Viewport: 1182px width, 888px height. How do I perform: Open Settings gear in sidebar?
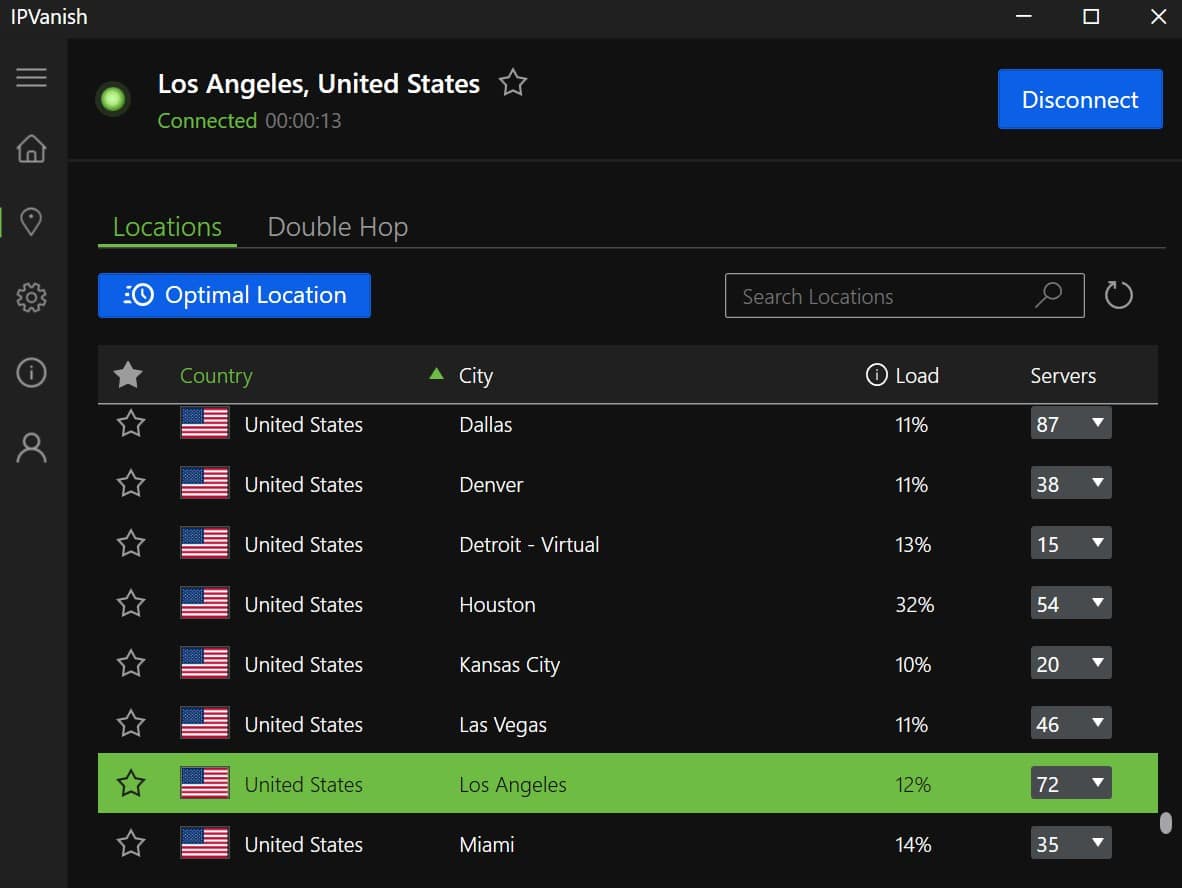[31, 297]
